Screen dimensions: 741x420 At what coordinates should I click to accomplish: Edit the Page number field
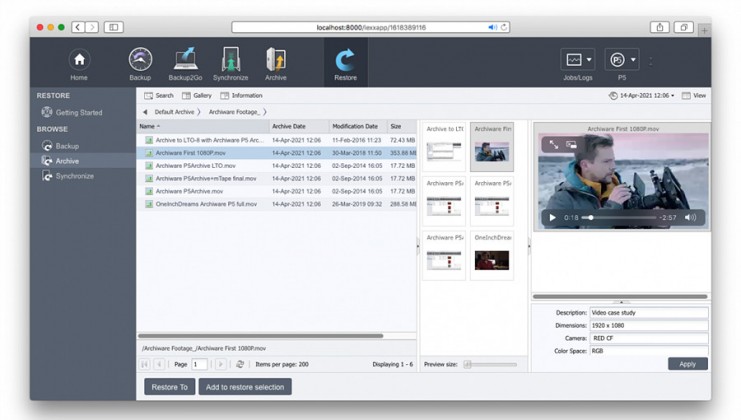pos(199,364)
